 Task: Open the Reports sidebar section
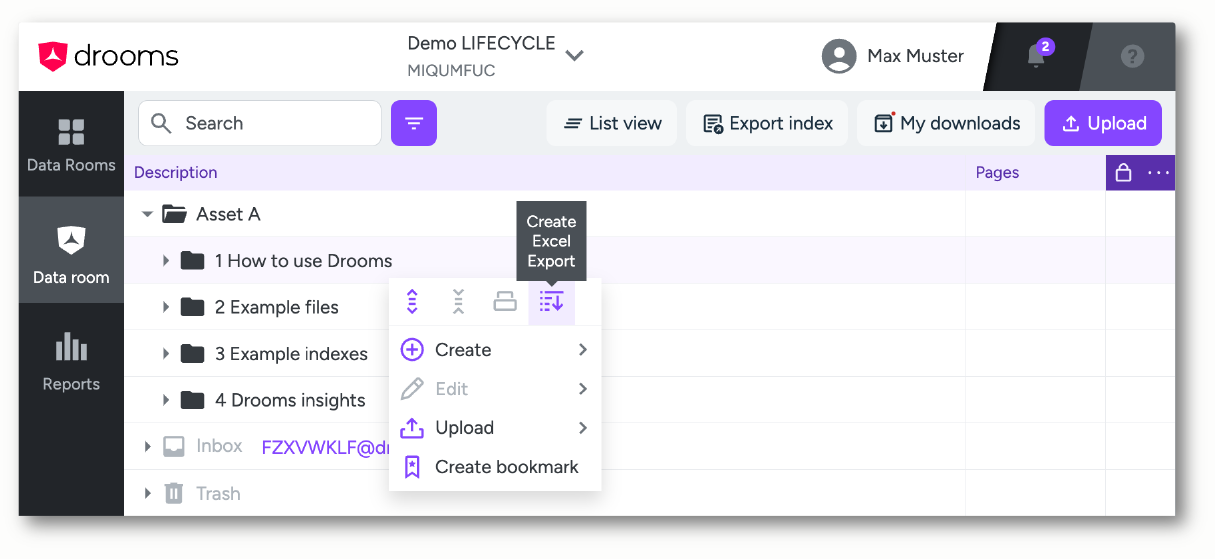point(71,360)
